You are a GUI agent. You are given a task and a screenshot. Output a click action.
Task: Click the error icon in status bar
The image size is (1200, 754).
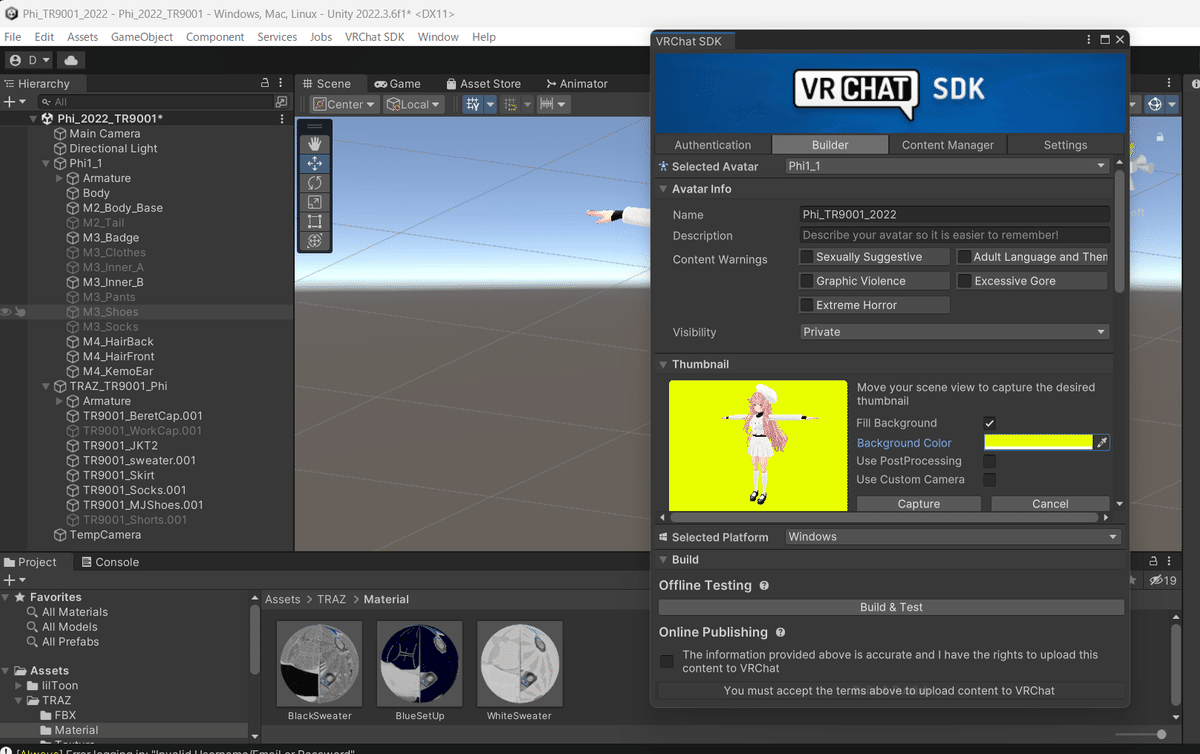8,750
